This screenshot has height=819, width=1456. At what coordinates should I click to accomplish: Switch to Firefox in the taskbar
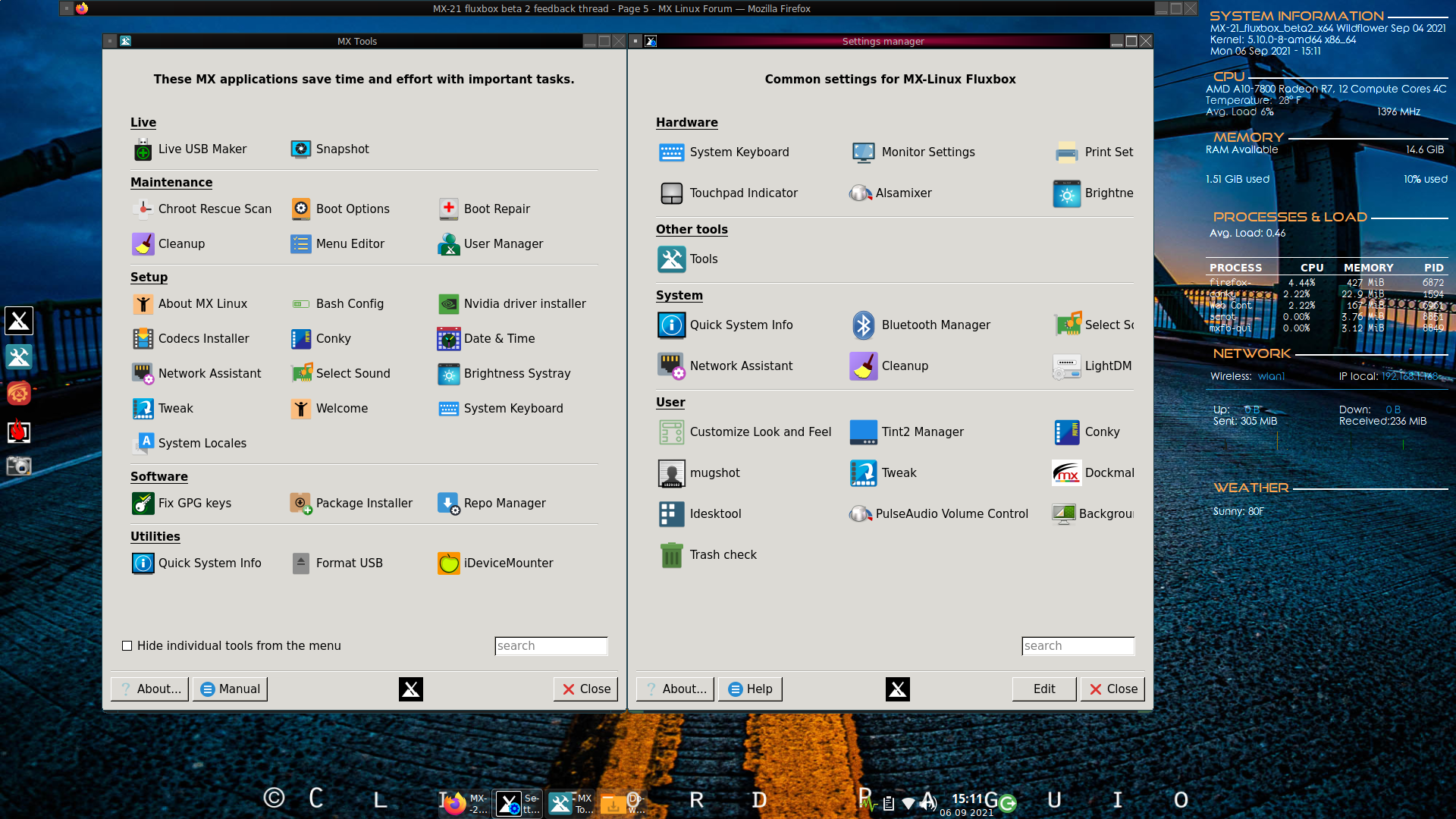point(465,803)
